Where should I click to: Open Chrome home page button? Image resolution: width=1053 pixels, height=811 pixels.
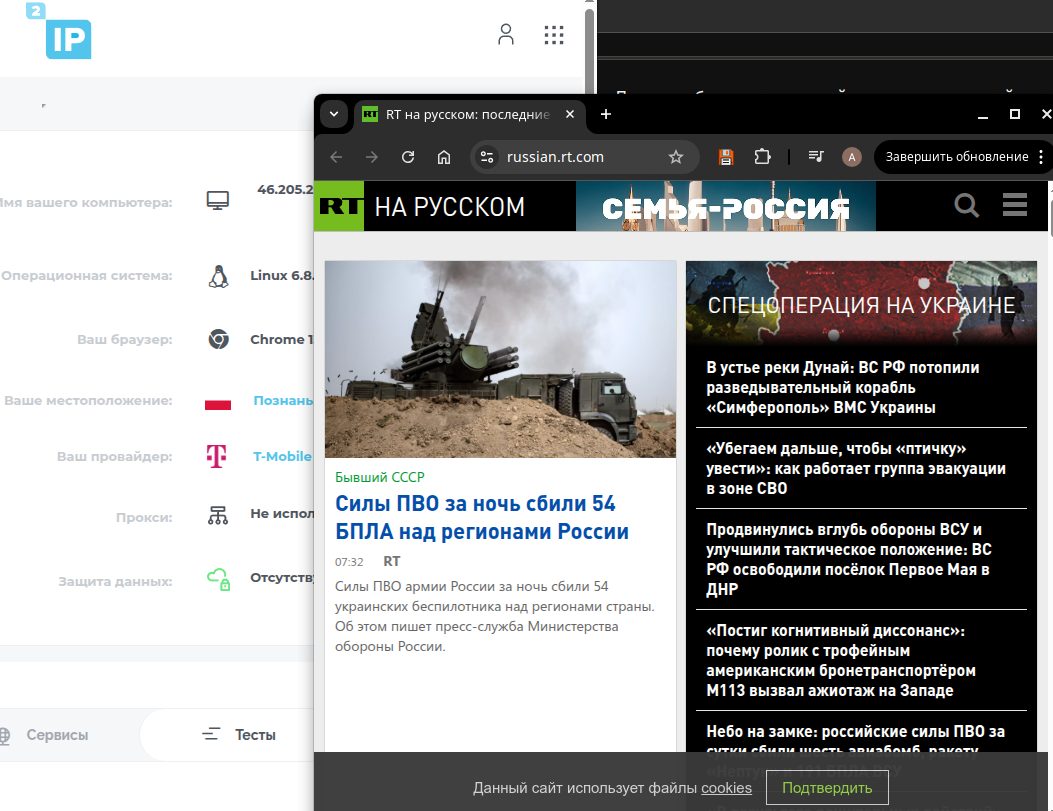coord(444,157)
